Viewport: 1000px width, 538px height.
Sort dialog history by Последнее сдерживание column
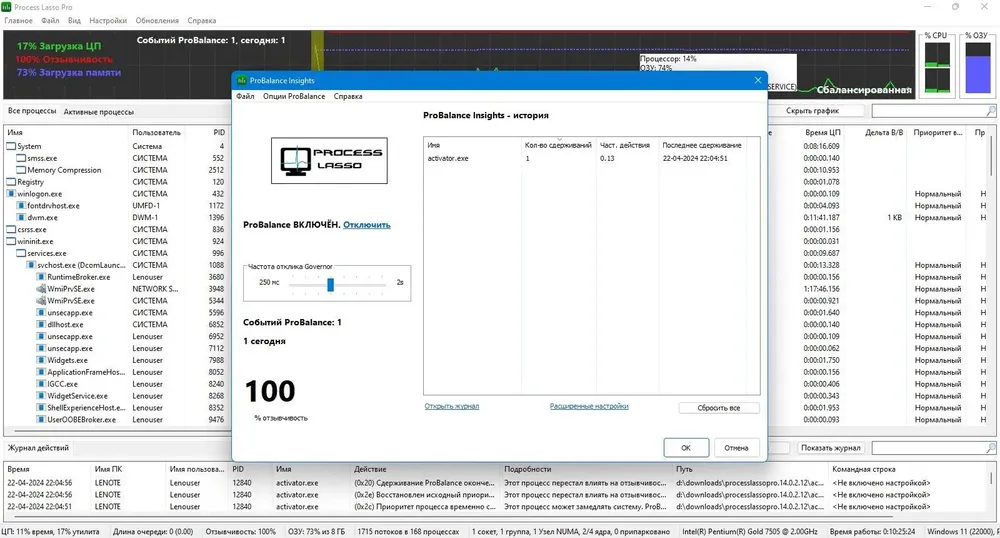pyautogui.click(x=702, y=145)
